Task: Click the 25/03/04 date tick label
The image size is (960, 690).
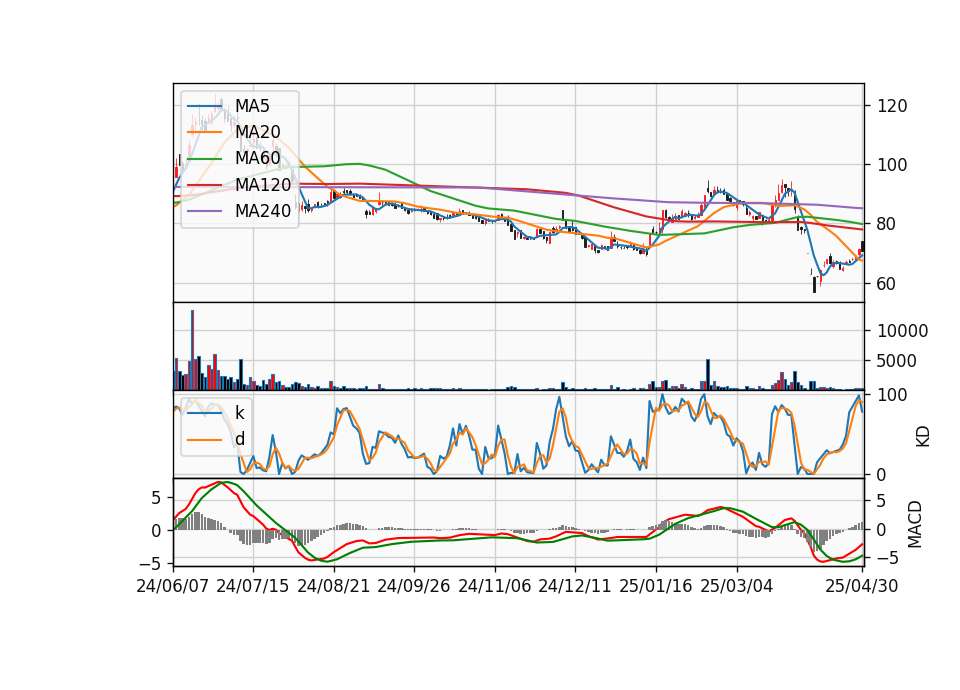Action: click(x=737, y=586)
